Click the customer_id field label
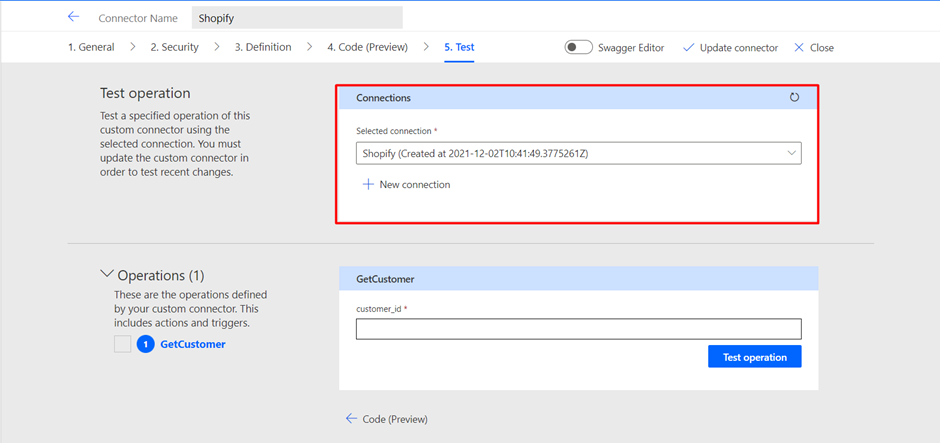The height and width of the screenshot is (443, 940). tap(381, 309)
